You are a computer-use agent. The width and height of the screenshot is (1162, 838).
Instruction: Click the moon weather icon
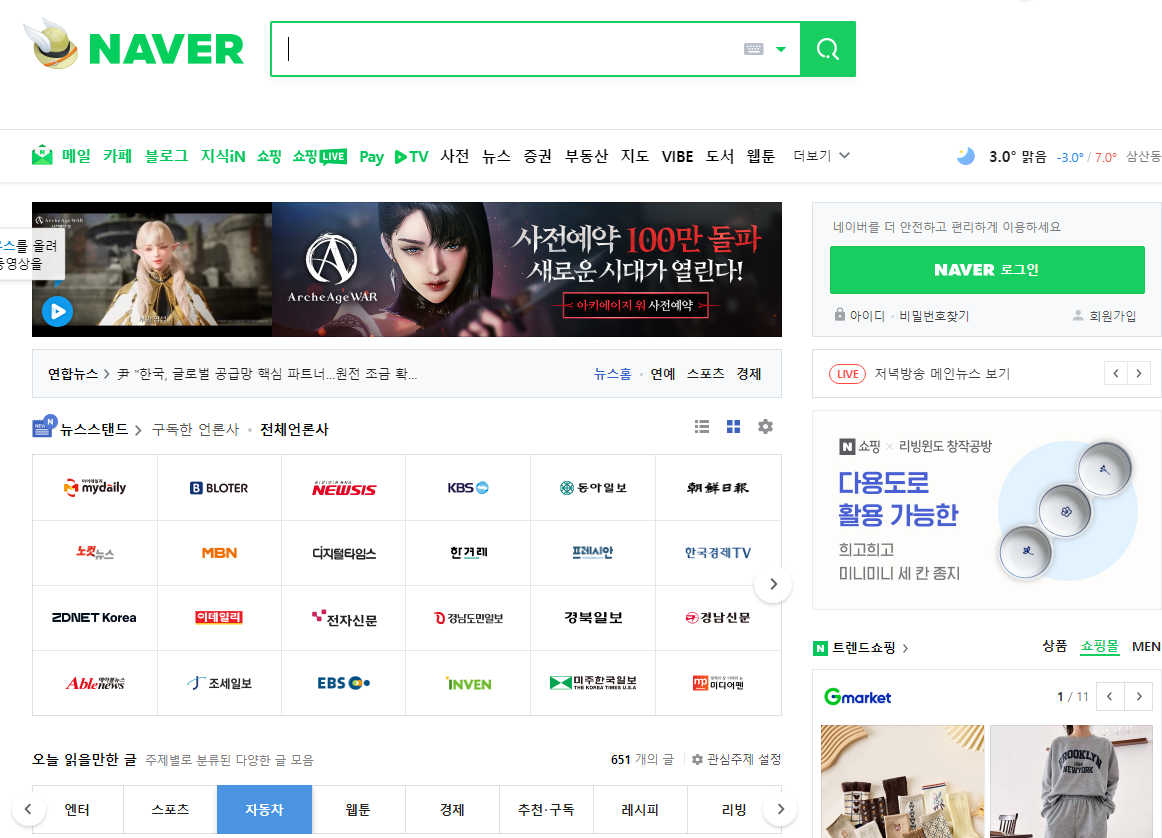(965, 156)
